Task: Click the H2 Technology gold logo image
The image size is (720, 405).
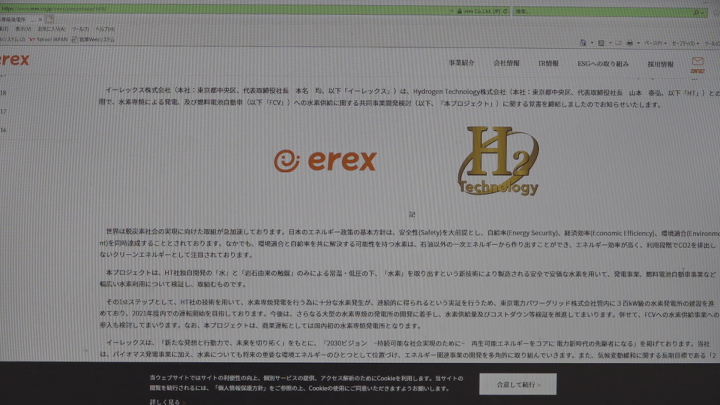Action: [498, 161]
